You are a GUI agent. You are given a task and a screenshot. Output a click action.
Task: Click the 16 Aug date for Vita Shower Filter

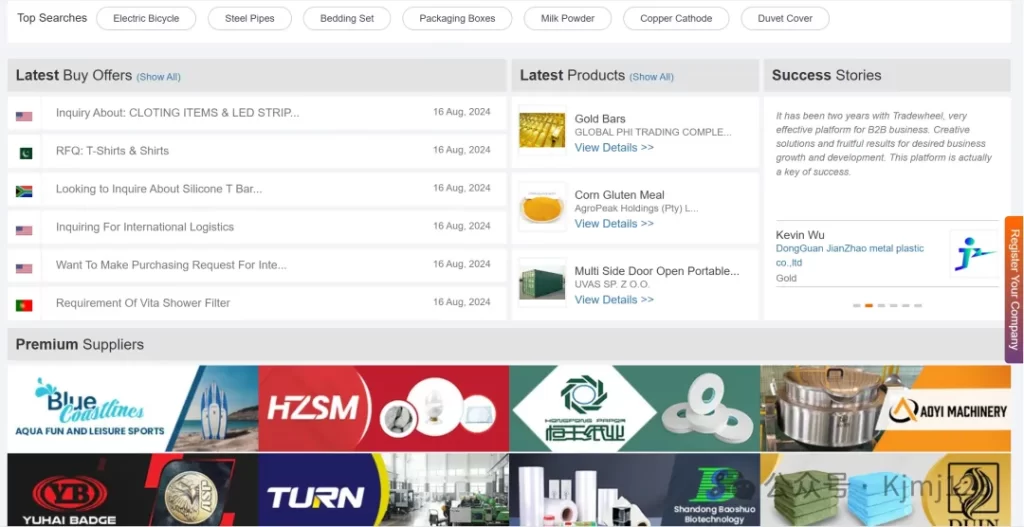click(461, 302)
